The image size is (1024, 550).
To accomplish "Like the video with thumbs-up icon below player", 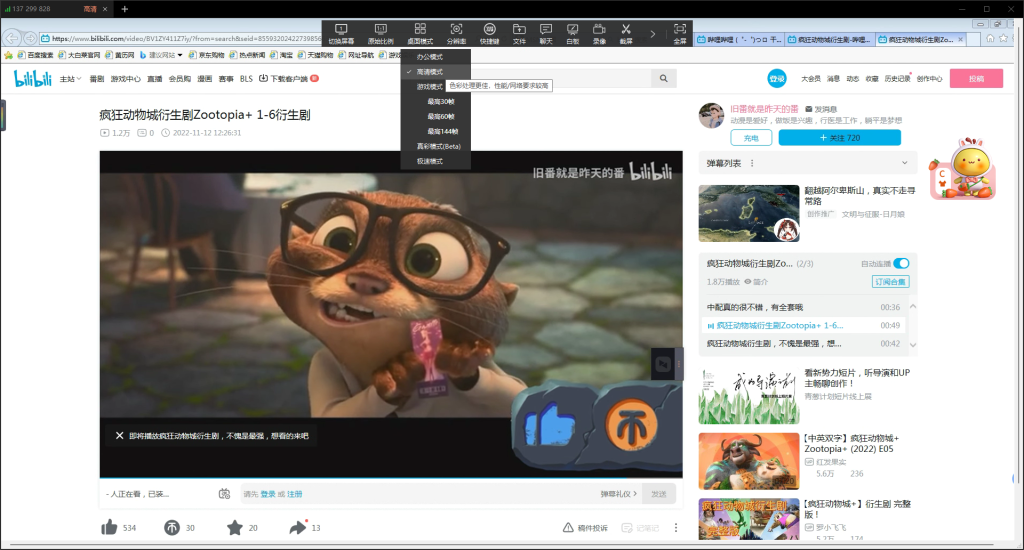I will (110, 528).
